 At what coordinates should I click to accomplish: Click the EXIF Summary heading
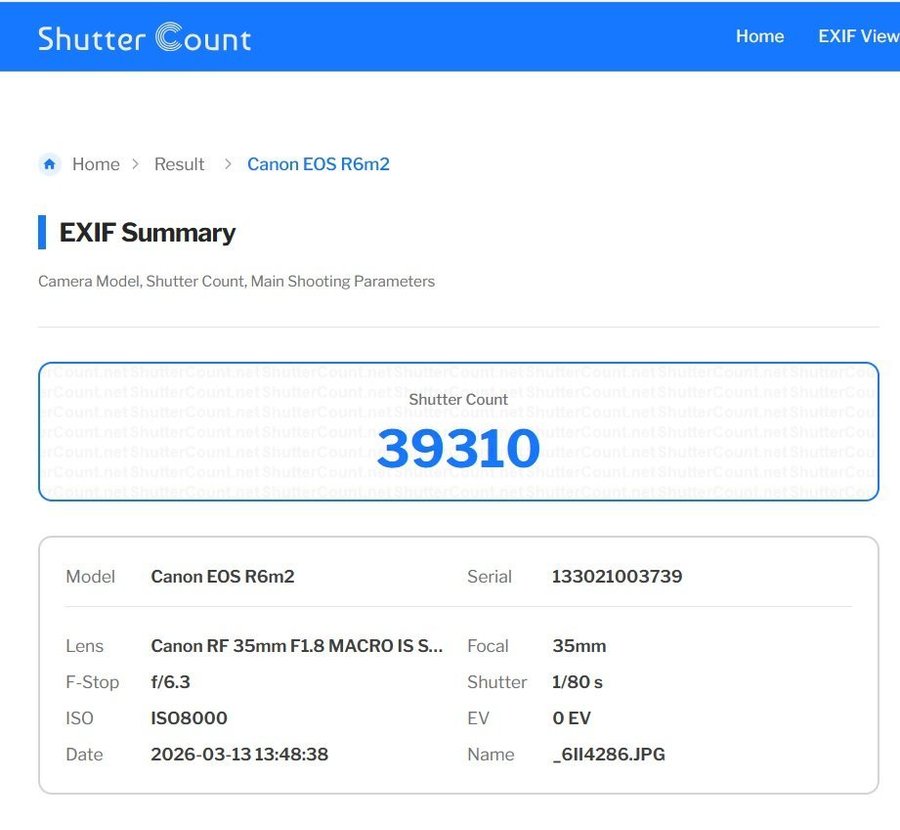147,232
